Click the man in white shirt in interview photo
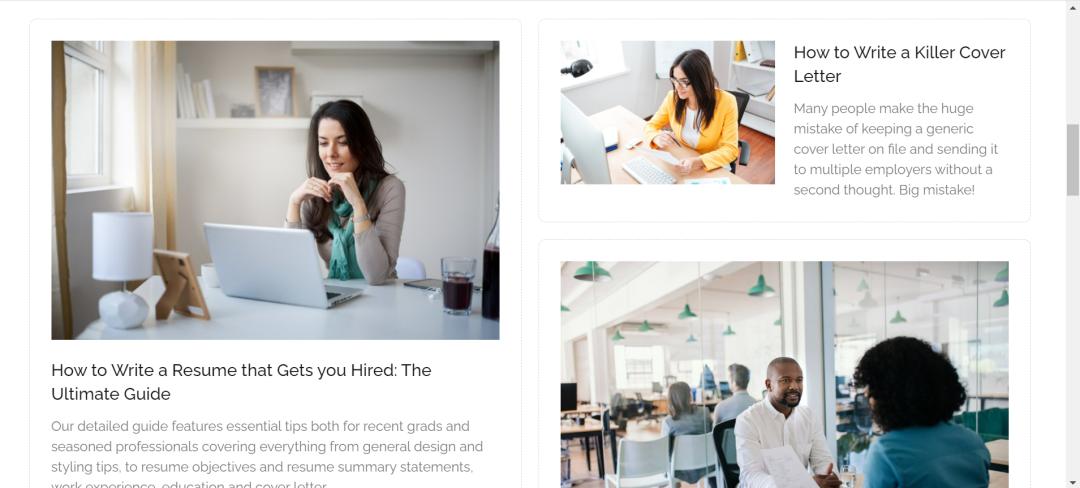1080x488 pixels. coord(784,423)
